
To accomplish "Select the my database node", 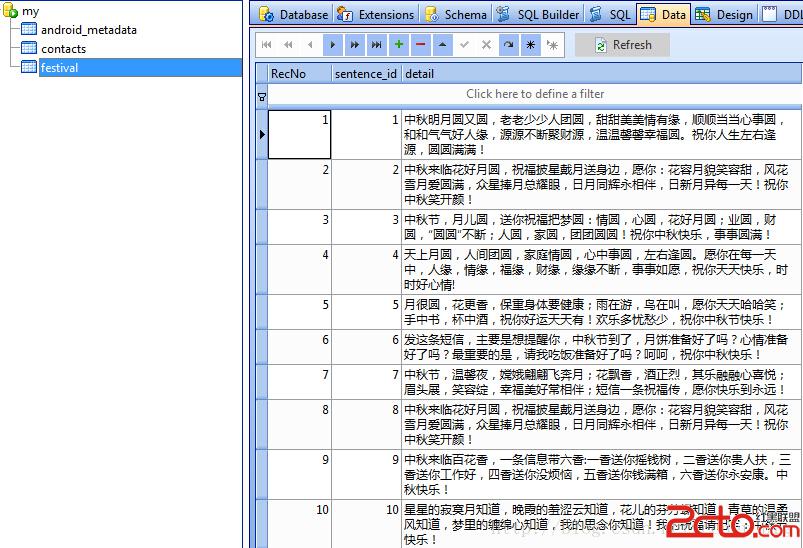I will [30, 11].
